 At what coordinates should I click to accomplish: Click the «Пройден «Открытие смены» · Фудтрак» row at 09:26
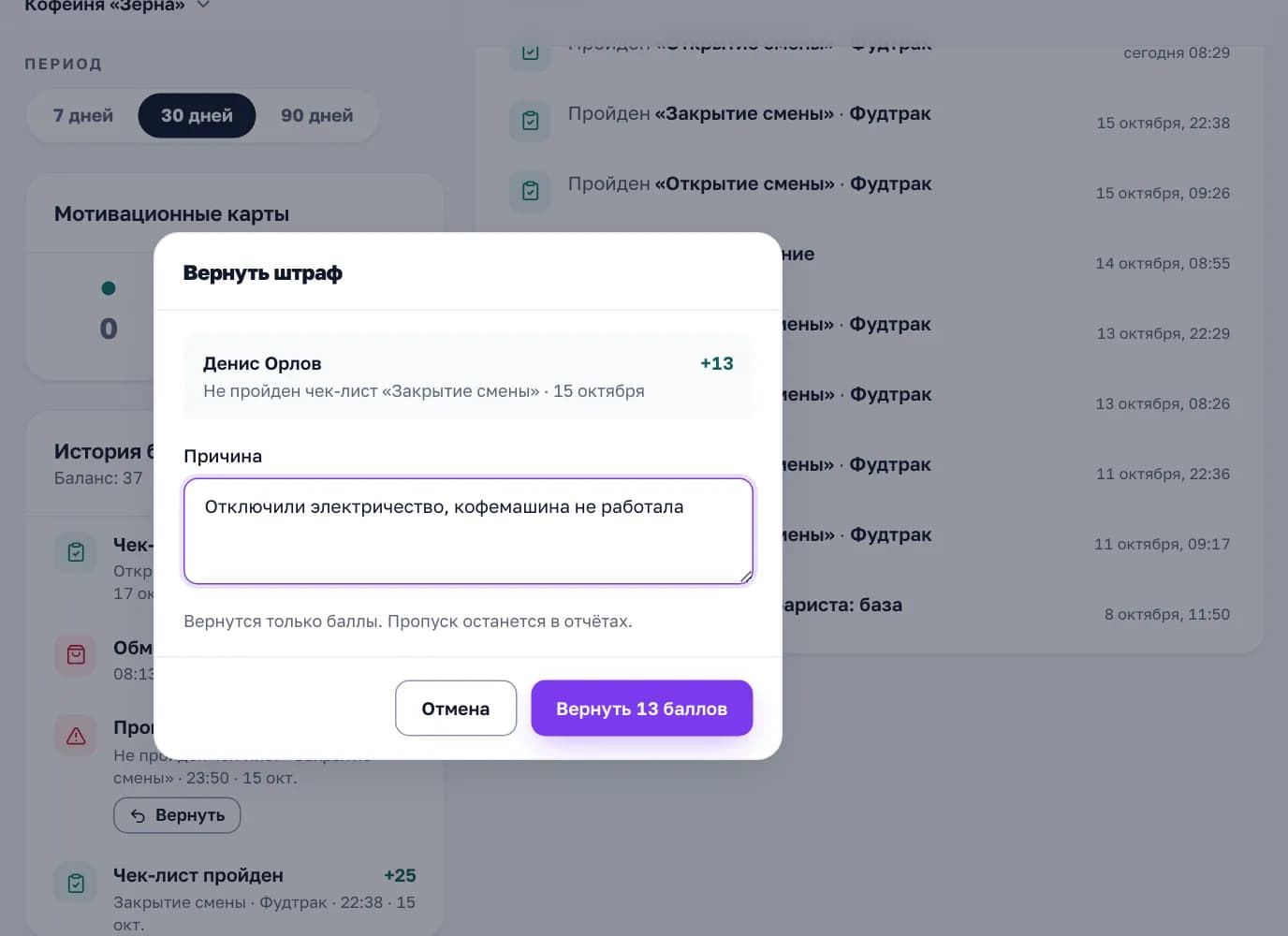[750, 184]
